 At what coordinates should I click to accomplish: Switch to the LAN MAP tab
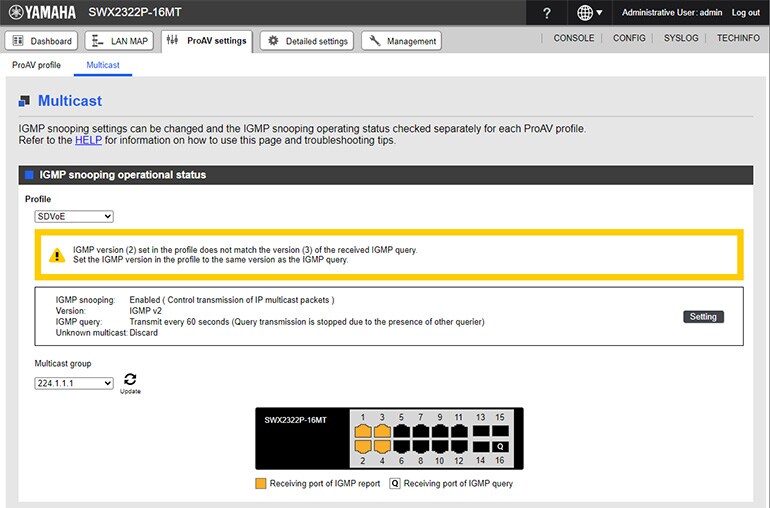point(118,41)
